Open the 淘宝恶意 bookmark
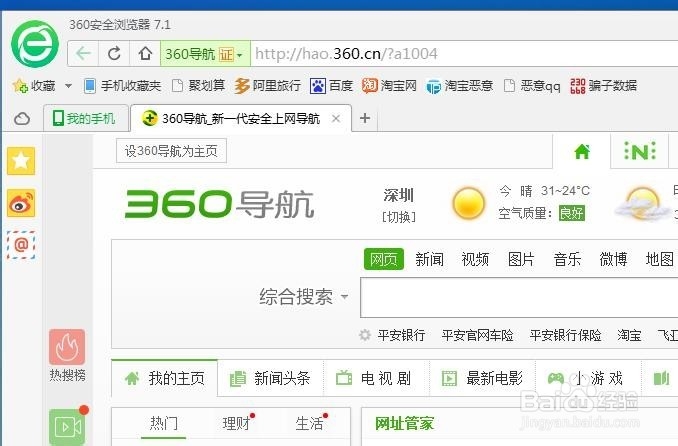Viewport: 678px width, 446px height. click(459, 86)
